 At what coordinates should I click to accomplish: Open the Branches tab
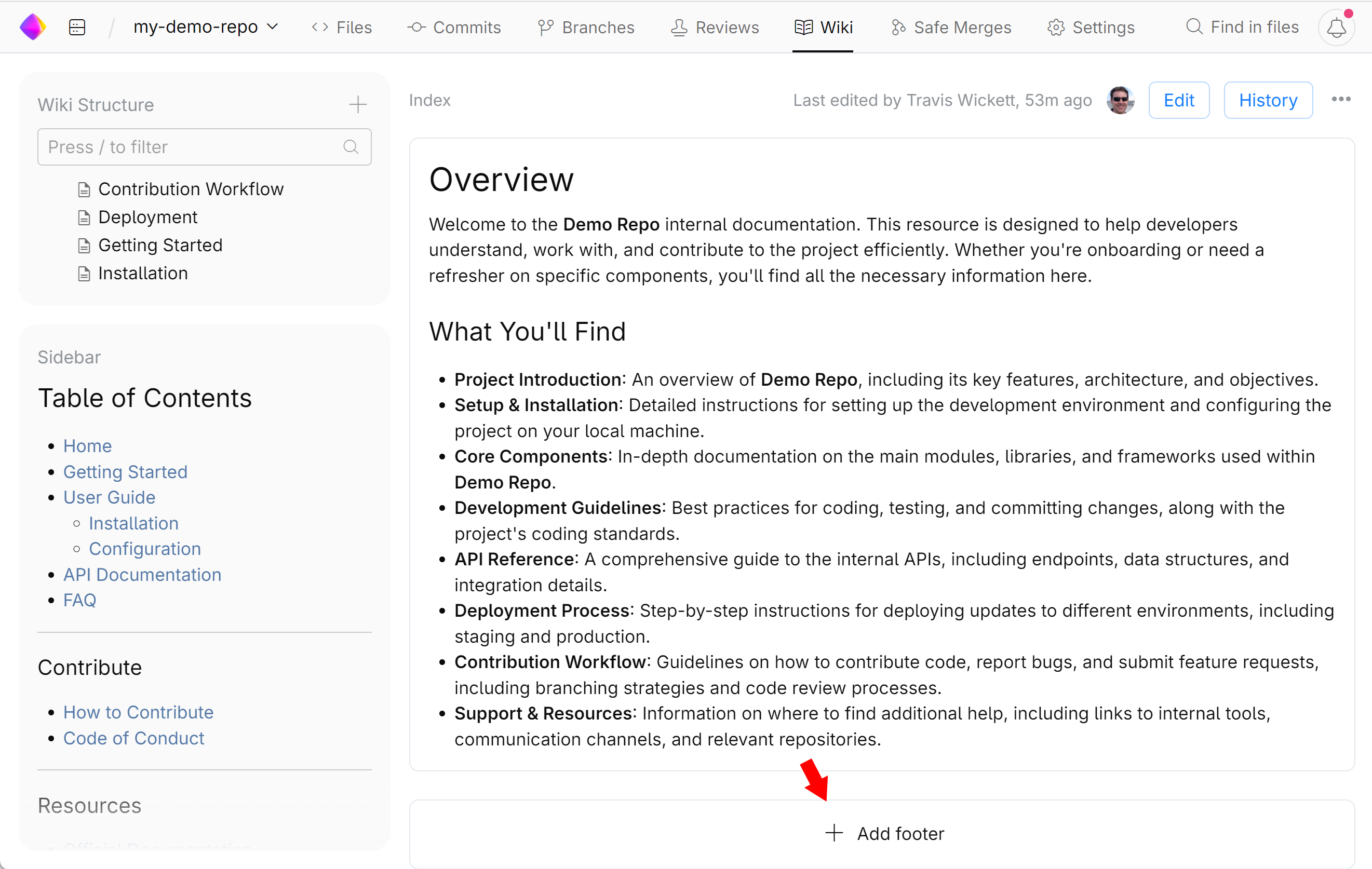pos(586,27)
